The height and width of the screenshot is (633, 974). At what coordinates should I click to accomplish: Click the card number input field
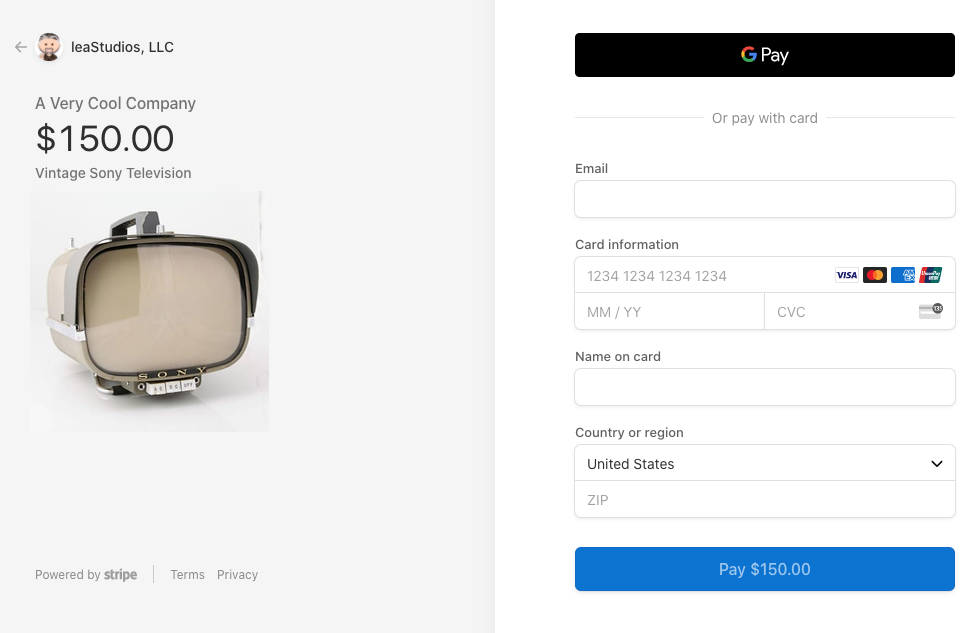coord(700,275)
